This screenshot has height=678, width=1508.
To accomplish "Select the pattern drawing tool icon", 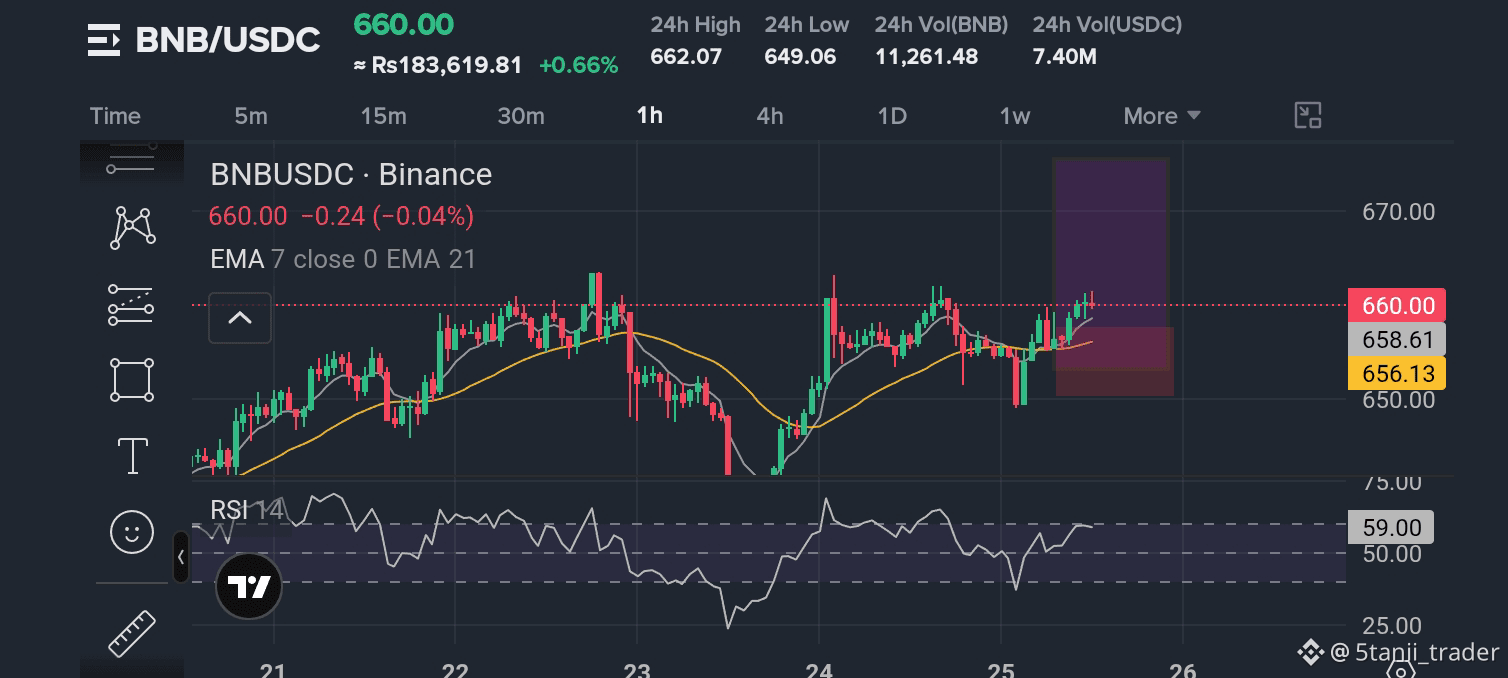I will click(133, 228).
